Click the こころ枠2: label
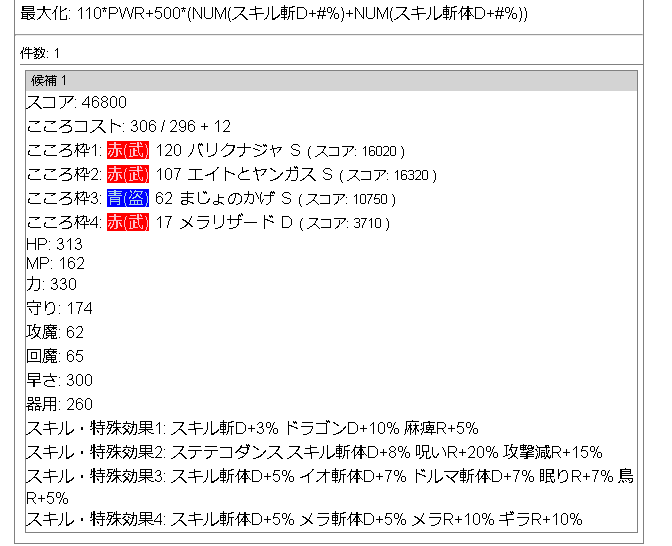Image resolution: width=672 pixels, height=546 pixels. point(64,174)
